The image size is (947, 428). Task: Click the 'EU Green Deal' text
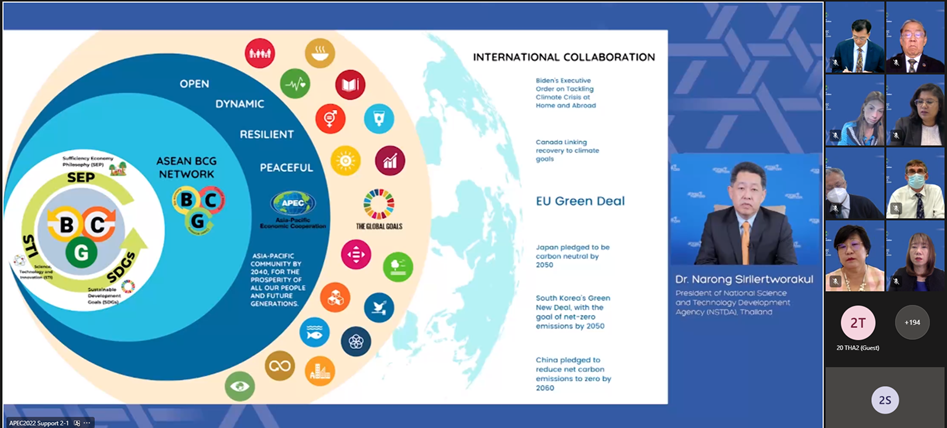[x=580, y=201]
